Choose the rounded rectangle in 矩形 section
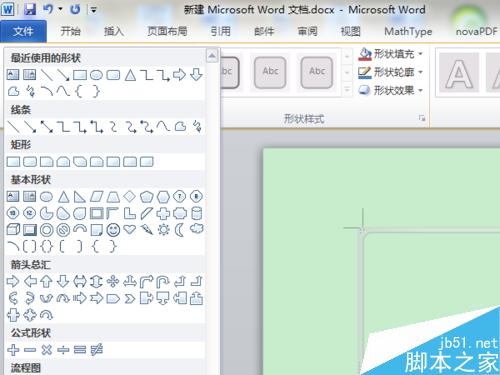The image size is (500, 375). (x=30, y=162)
